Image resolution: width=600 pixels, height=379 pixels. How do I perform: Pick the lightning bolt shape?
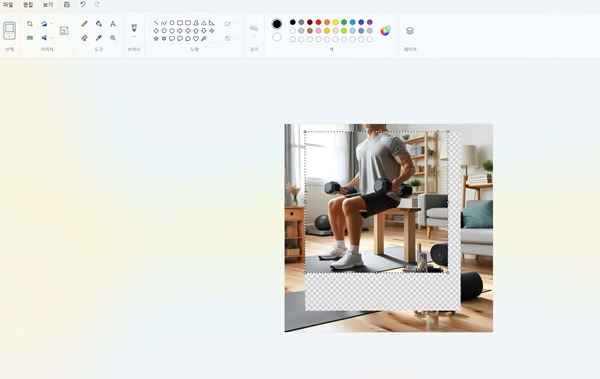(x=204, y=39)
